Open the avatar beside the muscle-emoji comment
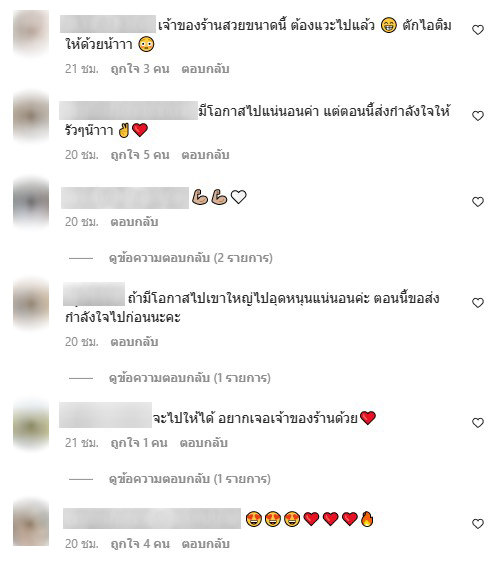This screenshot has height=563, width=496. (31, 203)
